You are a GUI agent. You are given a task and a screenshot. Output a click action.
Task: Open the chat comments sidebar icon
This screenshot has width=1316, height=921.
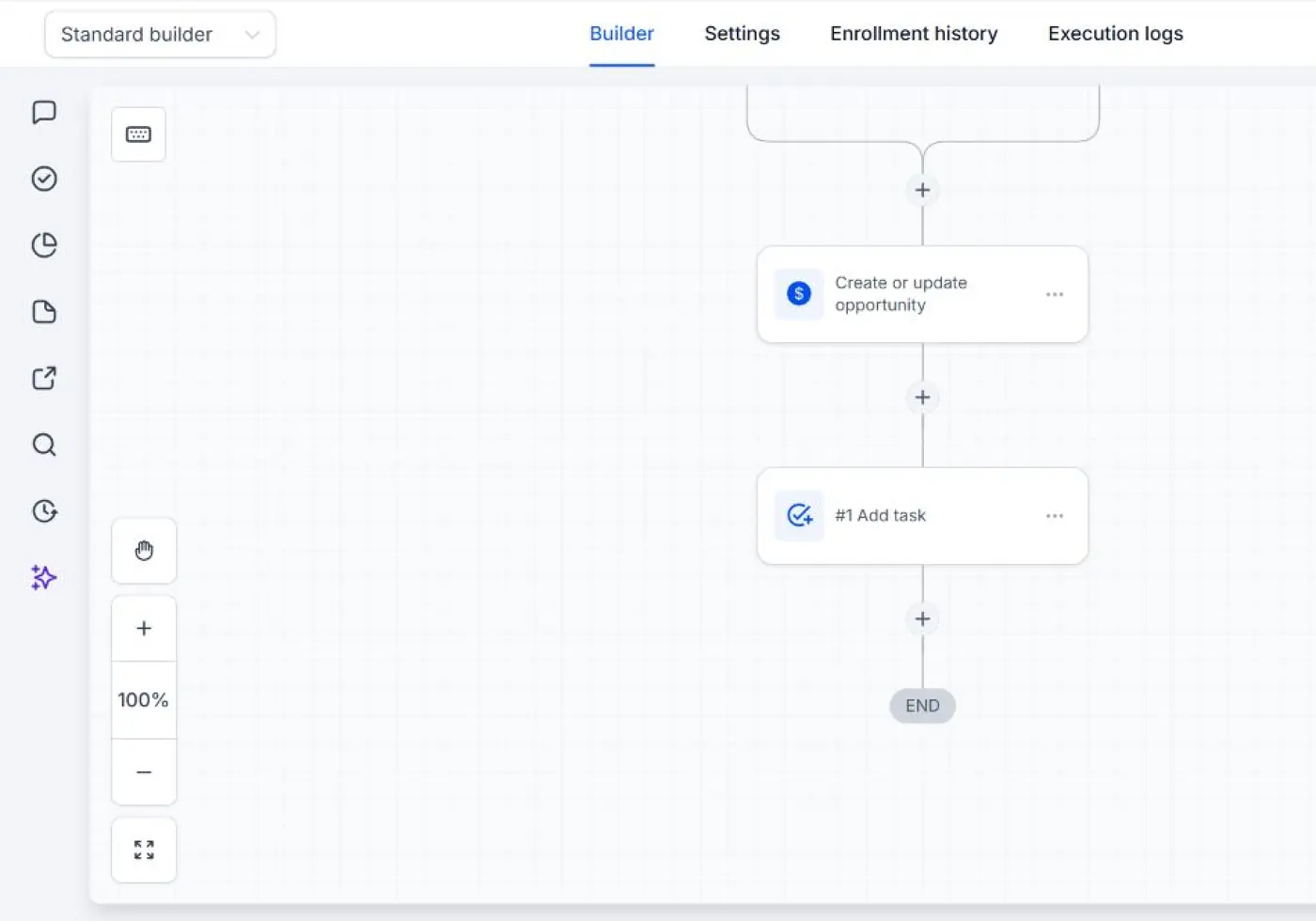44,113
